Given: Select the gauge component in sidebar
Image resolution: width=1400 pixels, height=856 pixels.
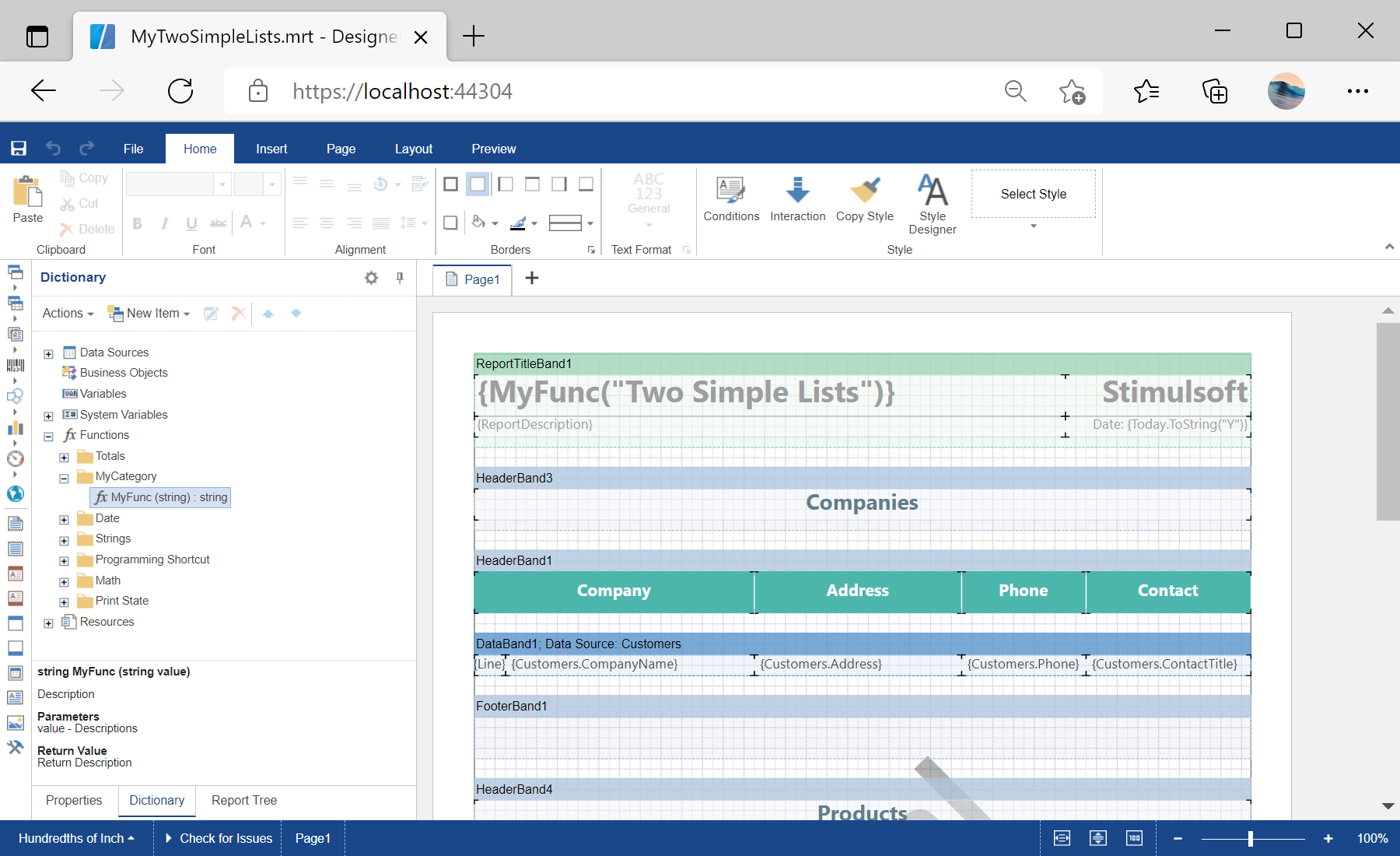Looking at the screenshot, I should [x=16, y=458].
